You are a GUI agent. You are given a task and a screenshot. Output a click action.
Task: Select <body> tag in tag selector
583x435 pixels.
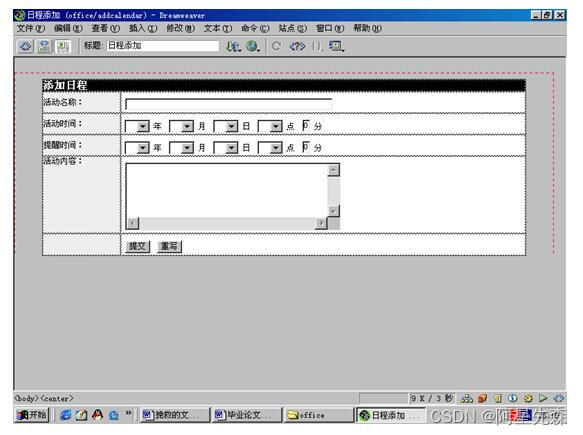pyautogui.click(x=27, y=399)
